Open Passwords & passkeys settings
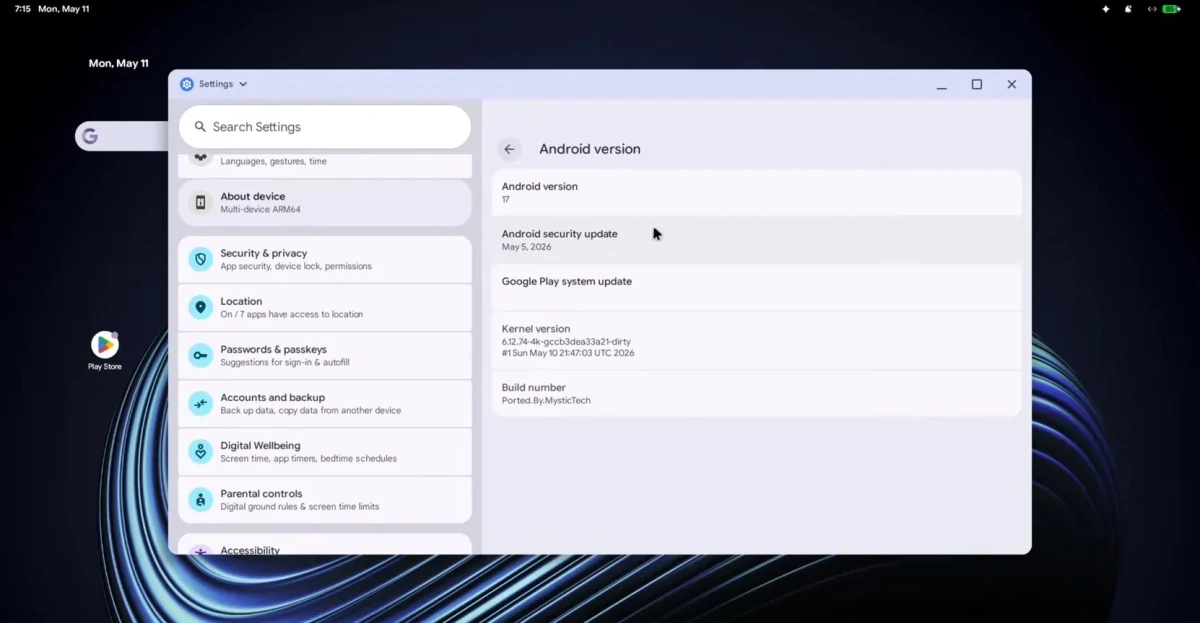The image size is (1200, 623). 325,355
